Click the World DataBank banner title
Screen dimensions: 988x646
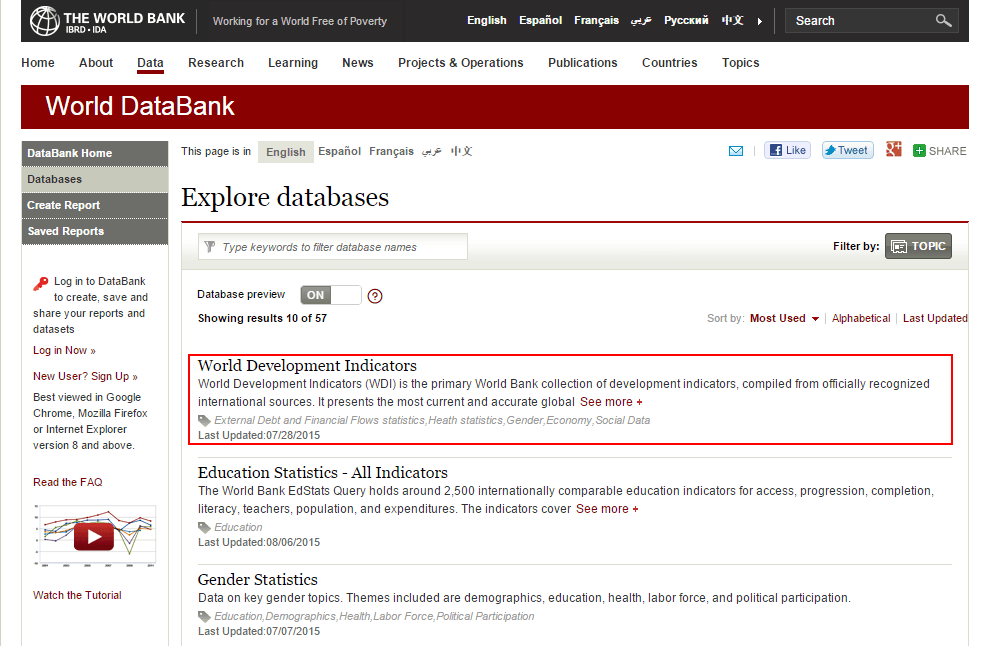(140, 106)
